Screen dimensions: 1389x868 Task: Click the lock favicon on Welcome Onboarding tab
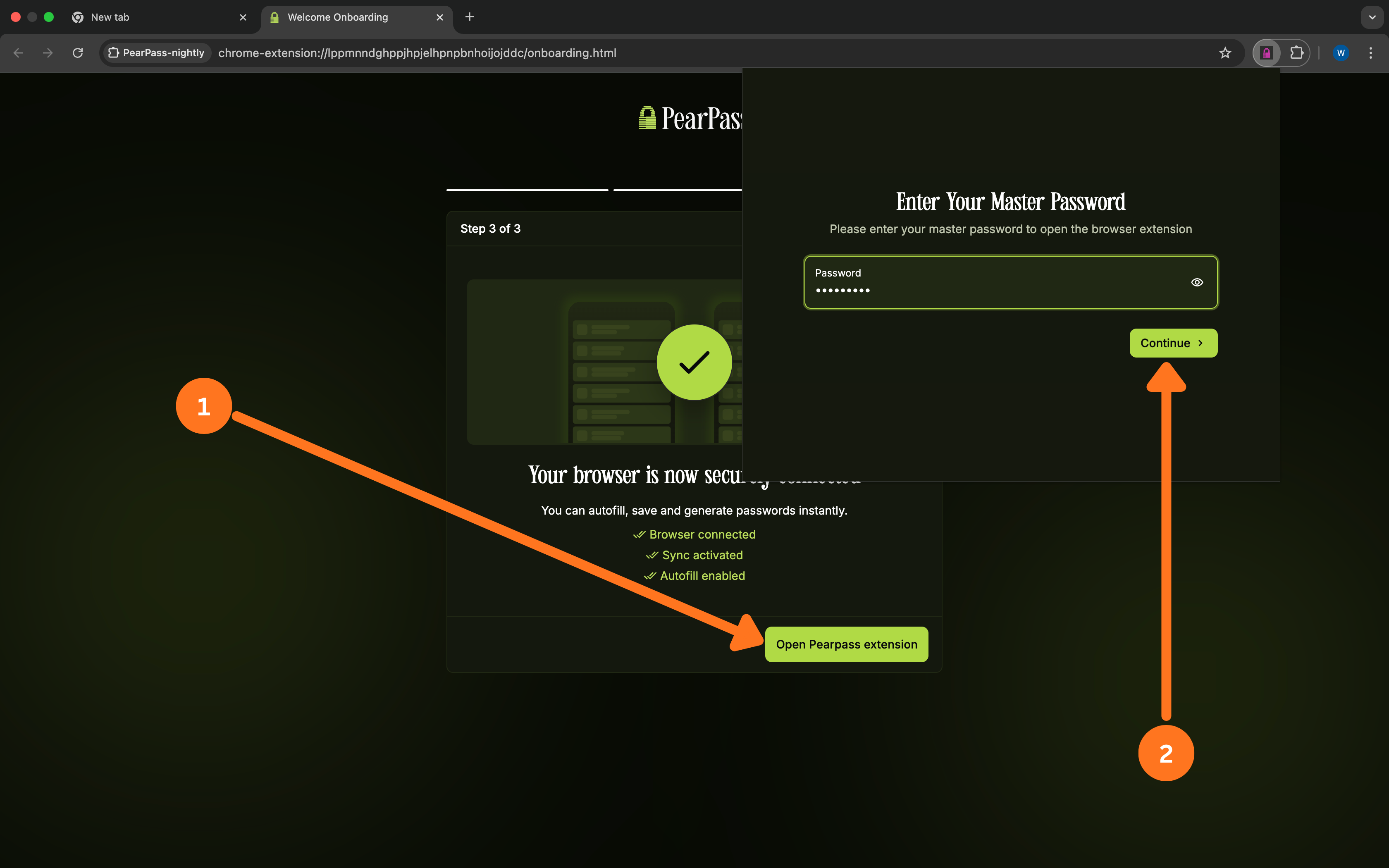[x=274, y=17]
